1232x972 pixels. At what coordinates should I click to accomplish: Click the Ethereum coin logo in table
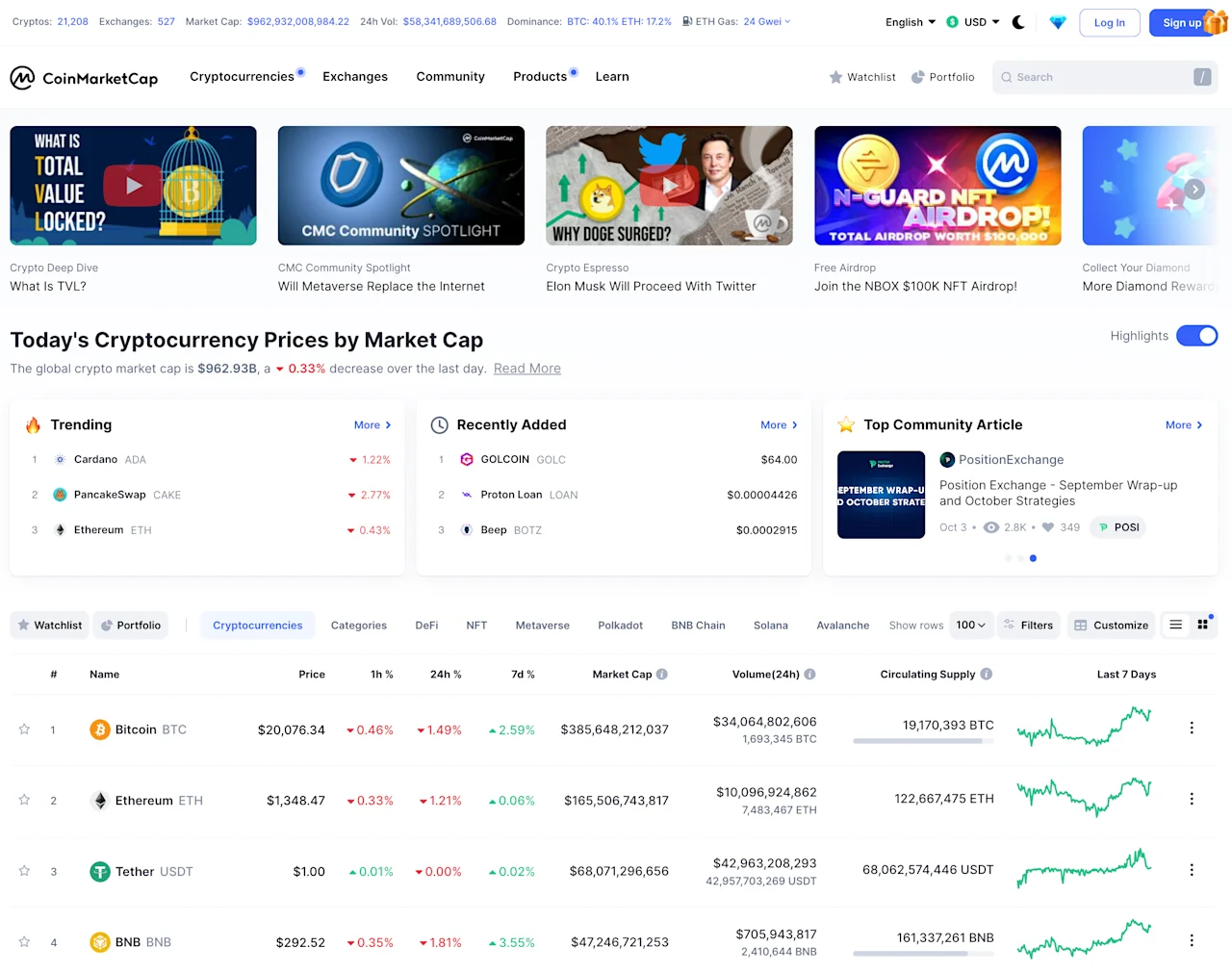click(x=100, y=801)
